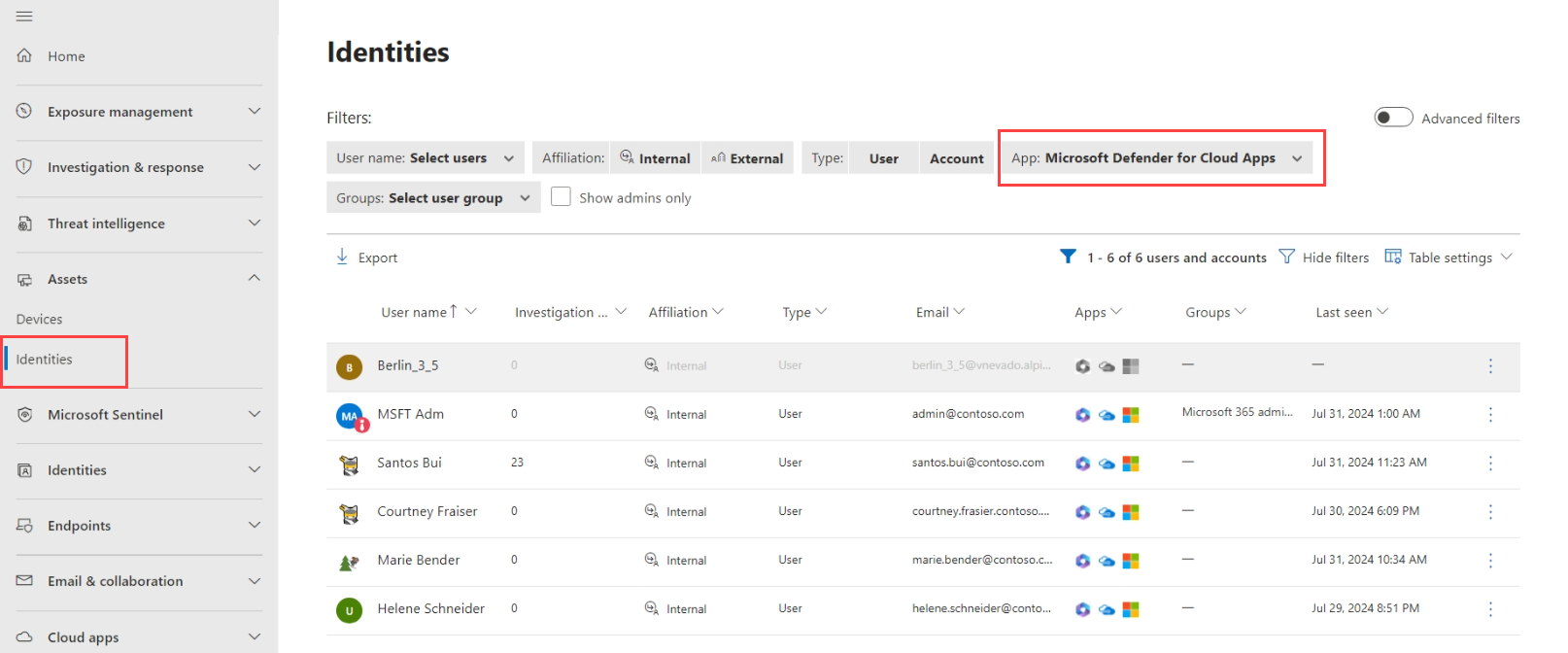Enable the Advanced filters toggle
Viewport: 1568px width, 653px height.
coord(1393,118)
